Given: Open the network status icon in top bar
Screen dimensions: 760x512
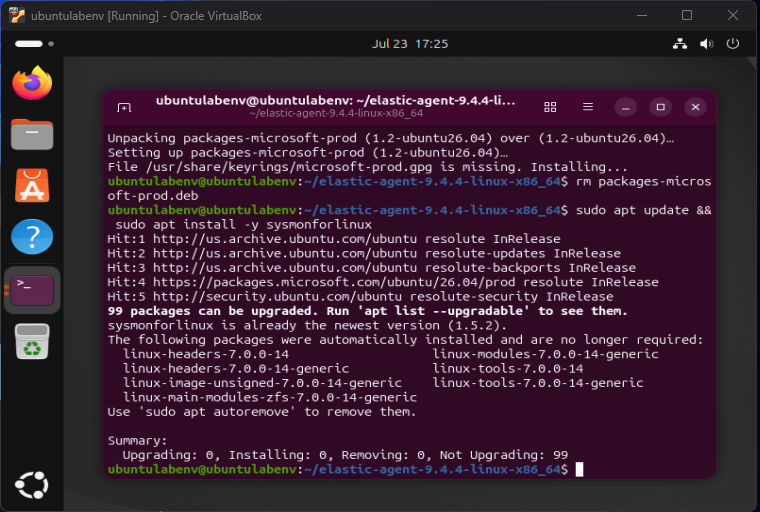Looking at the screenshot, I should point(680,44).
